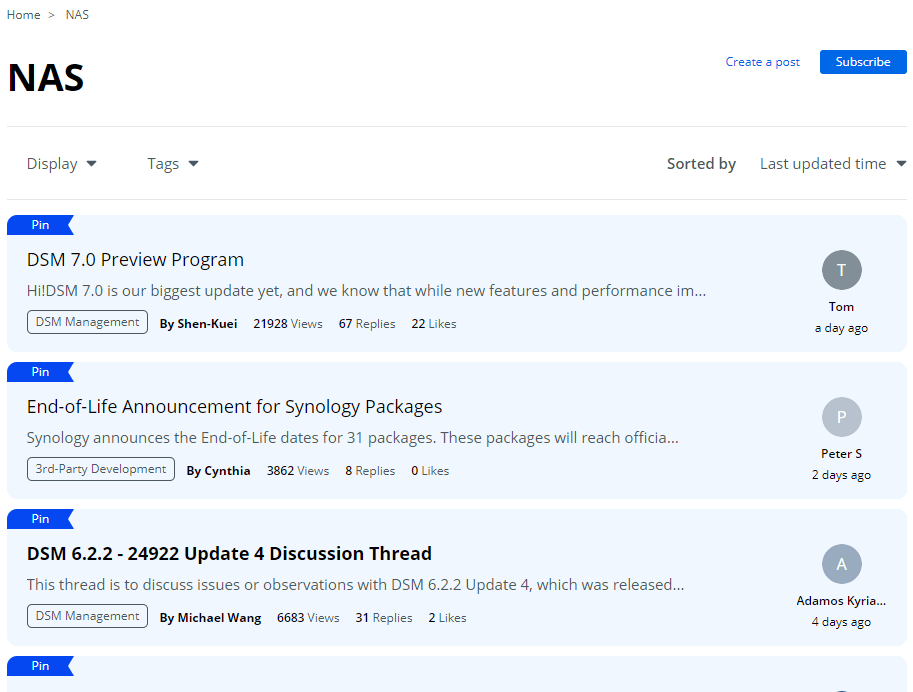Image resolution: width=913 pixels, height=692 pixels.
Task: Click the Pin badge on DSM 6.2.2 thread
Action: [x=40, y=518]
